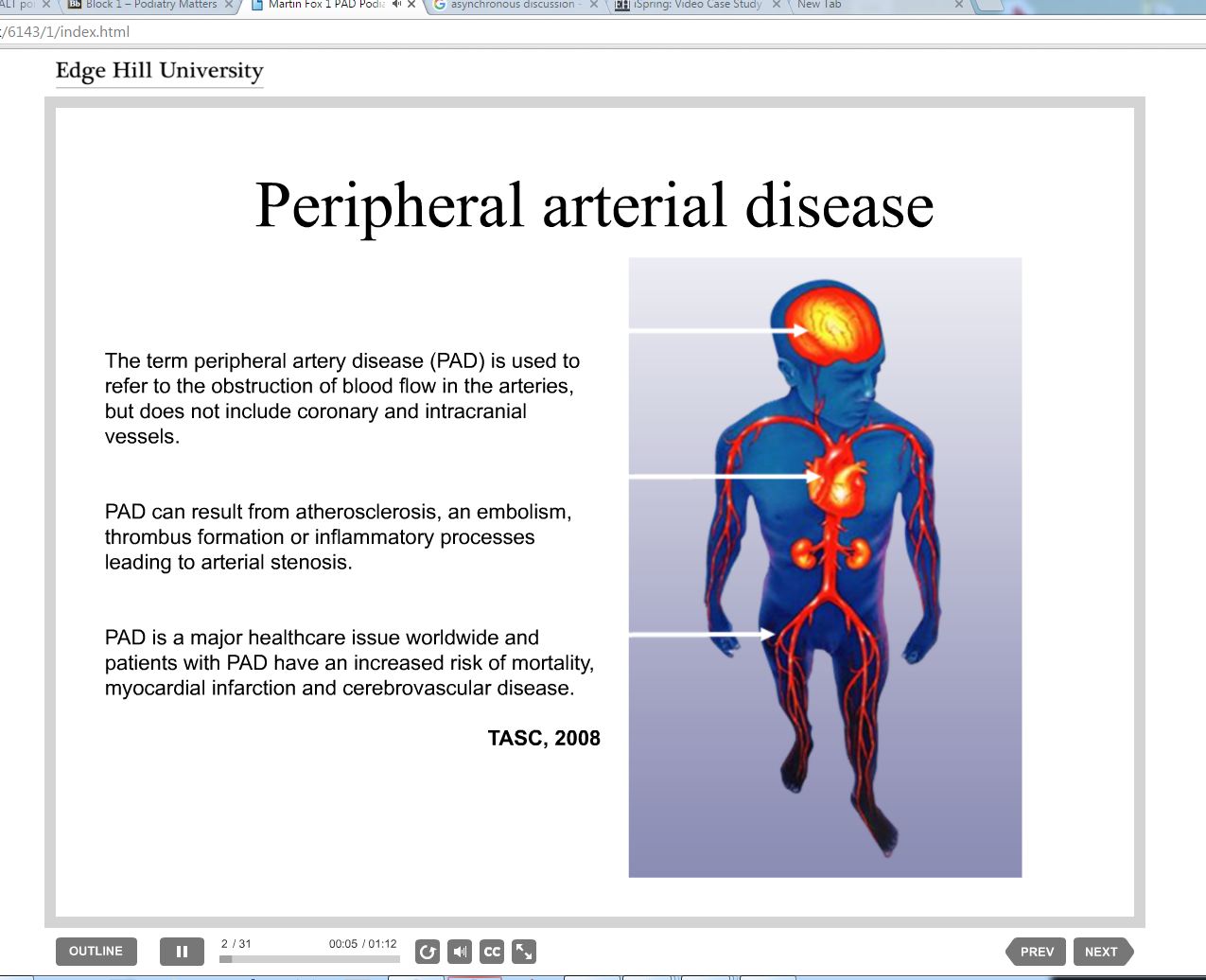
Task: Mute audio icon on Martin Fox tab
Action: 396,5
